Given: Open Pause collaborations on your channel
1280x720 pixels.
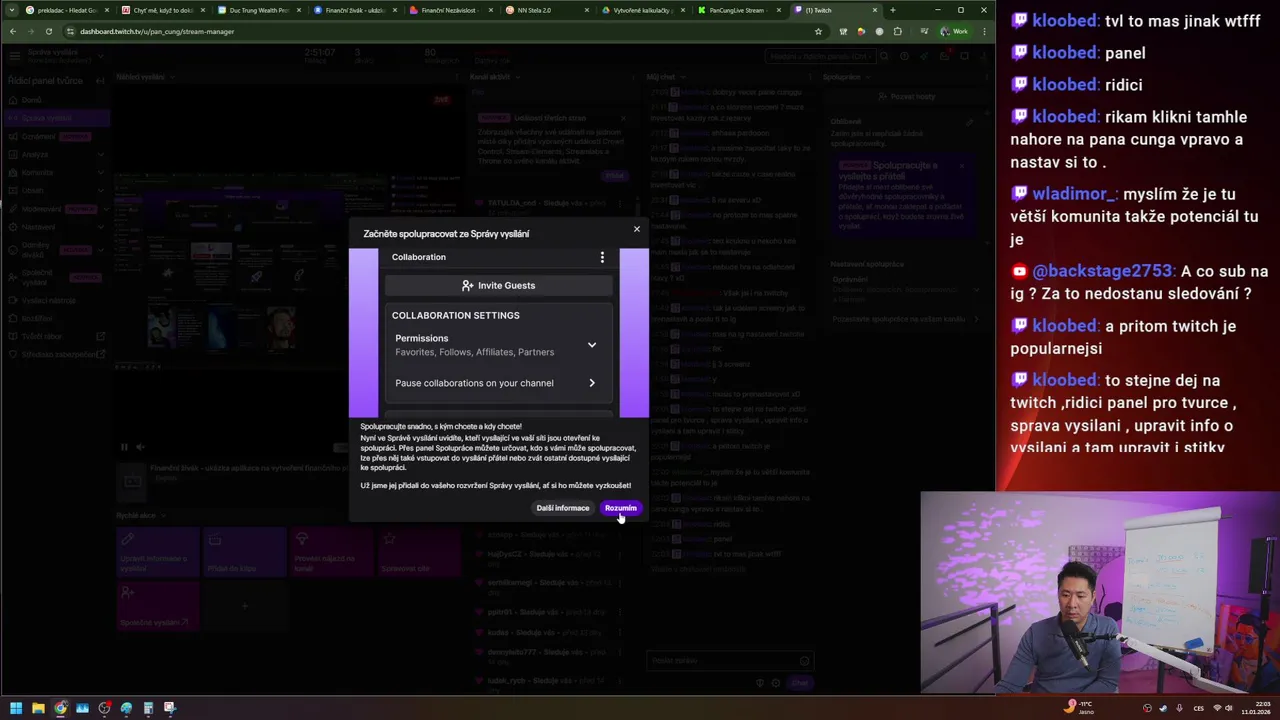Looking at the screenshot, I should click(498, 383).
